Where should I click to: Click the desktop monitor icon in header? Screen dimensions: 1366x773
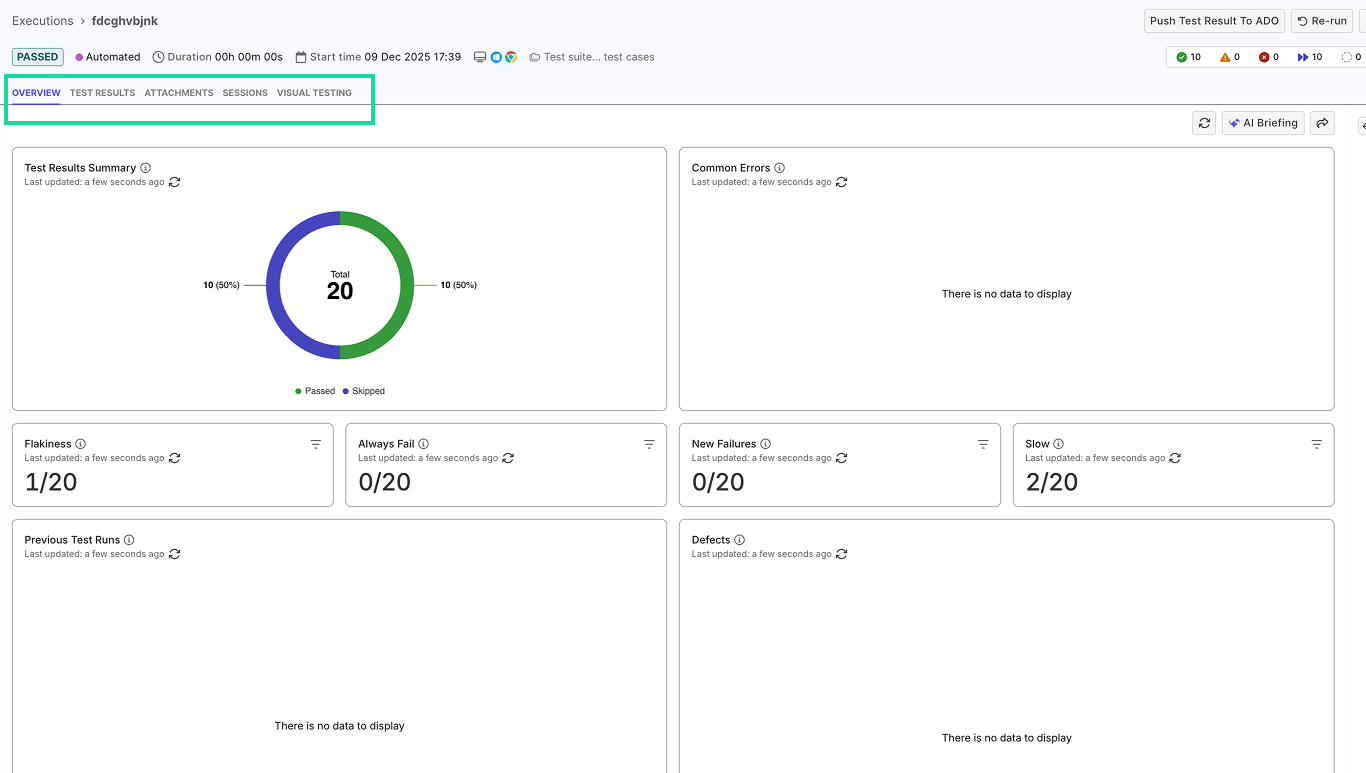[480, 57]
